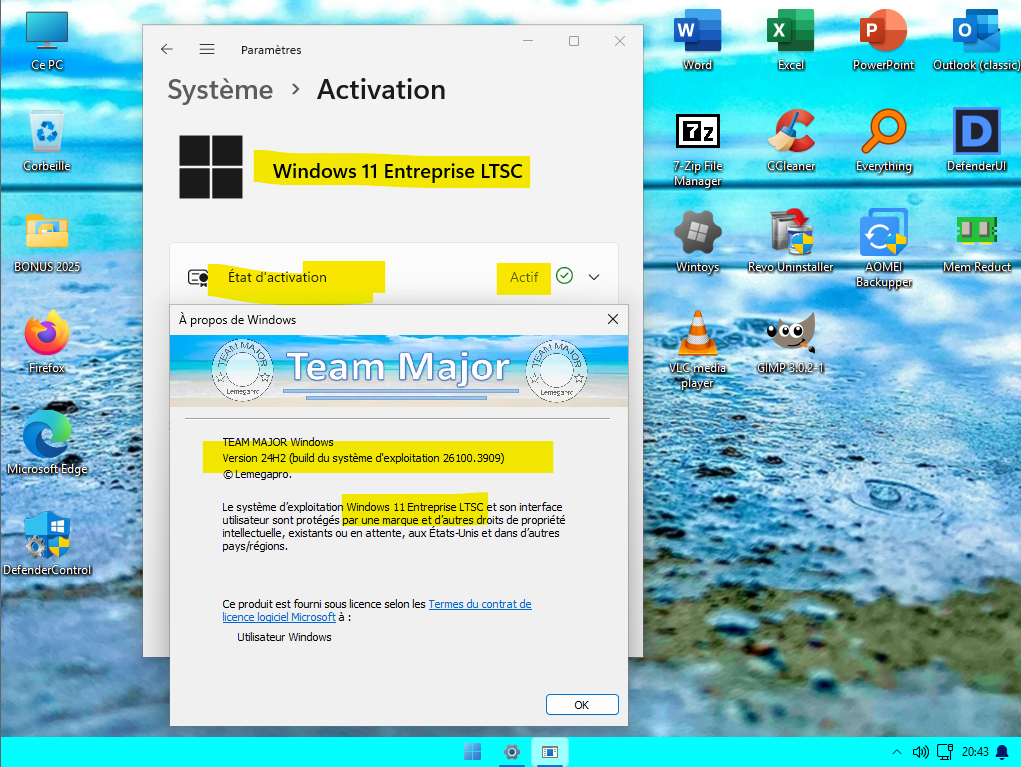1021x767 pixels.
Task: Launch Firefox from the desktop
Action: tap(47, 342)
